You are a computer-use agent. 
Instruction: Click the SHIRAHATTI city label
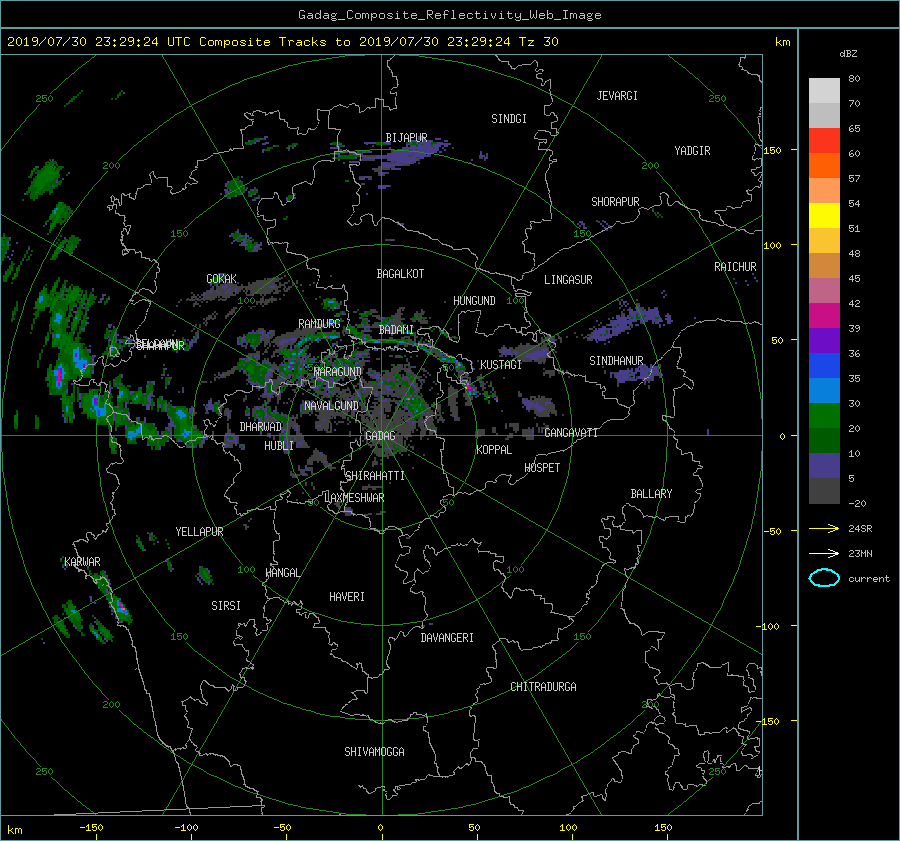(375, 476)
